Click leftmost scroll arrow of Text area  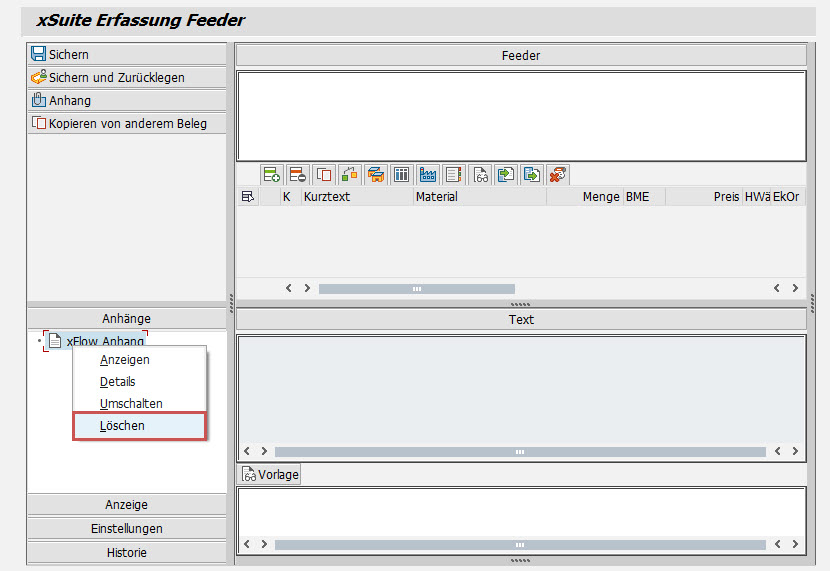247,451
